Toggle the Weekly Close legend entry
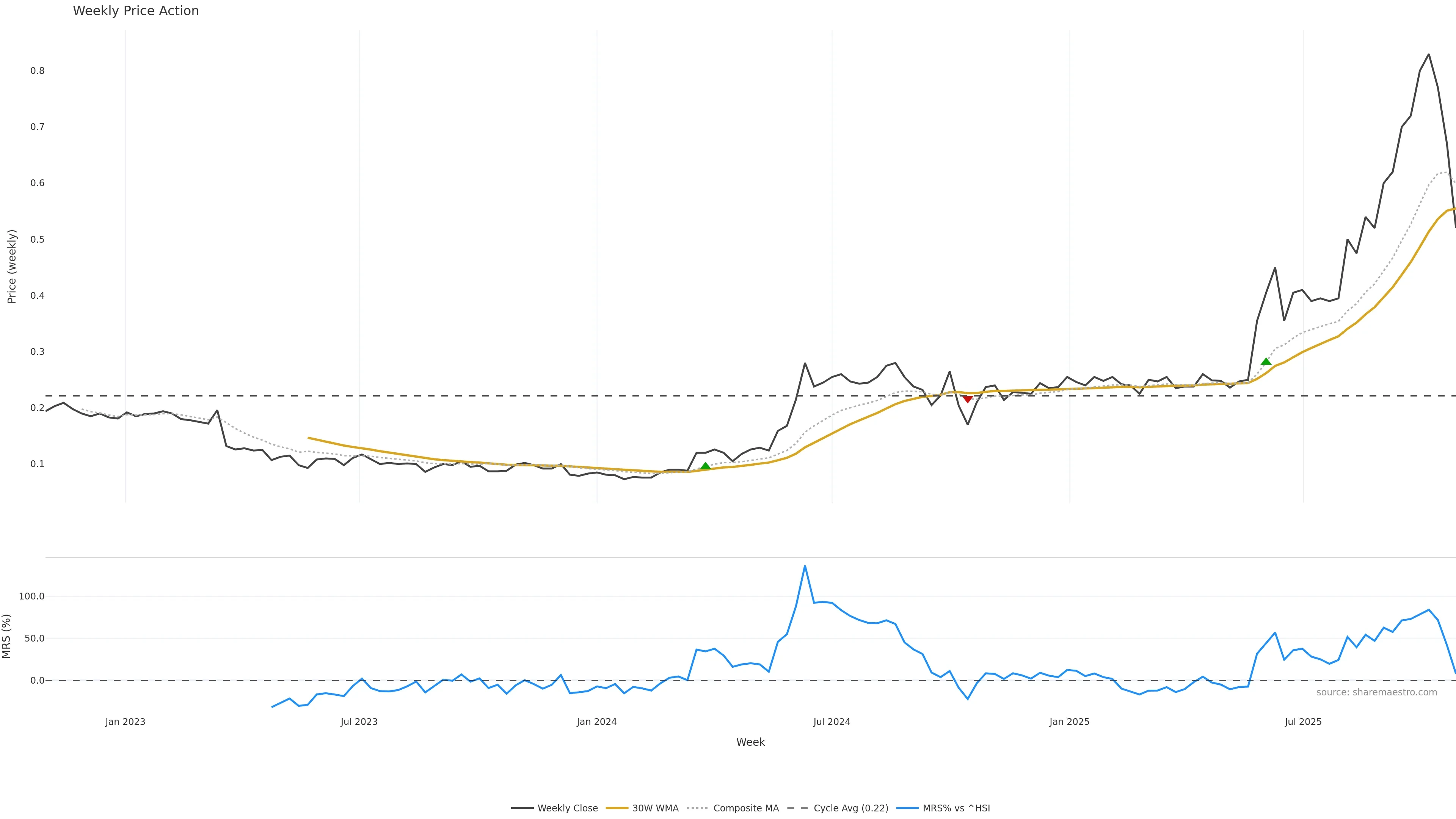This screenshot has height=819, width=1456. click(567, 808)
